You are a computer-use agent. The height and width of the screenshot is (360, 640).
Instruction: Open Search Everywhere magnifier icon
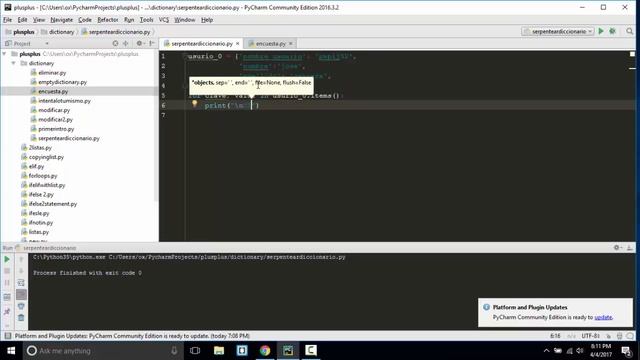[629, 31]
